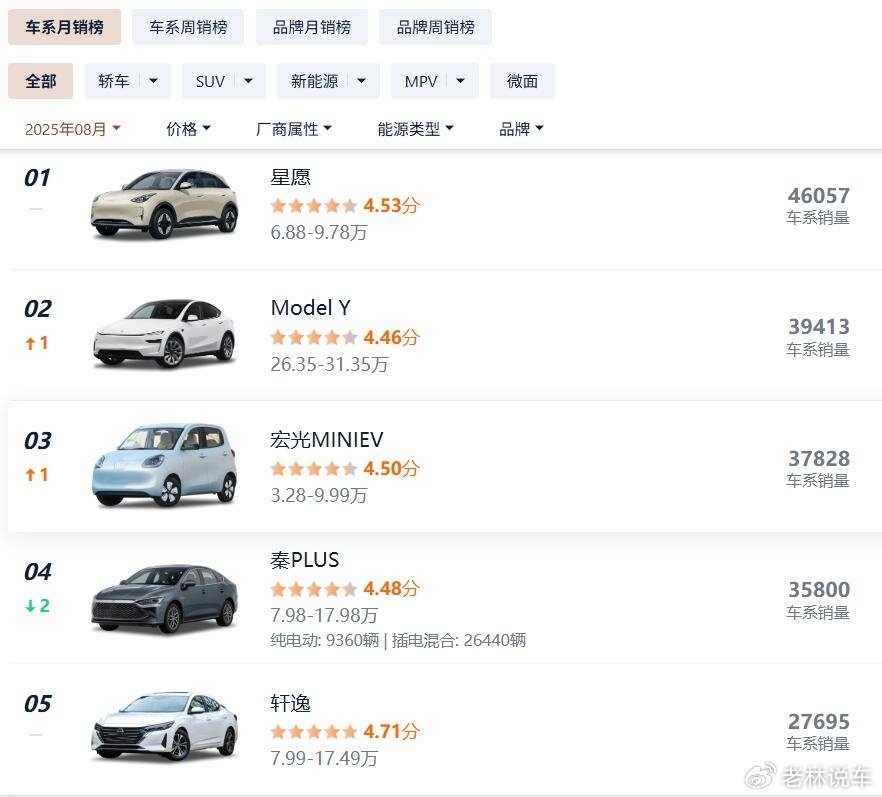Expand the 厂商属性 filter

click(x=294, y=129)
